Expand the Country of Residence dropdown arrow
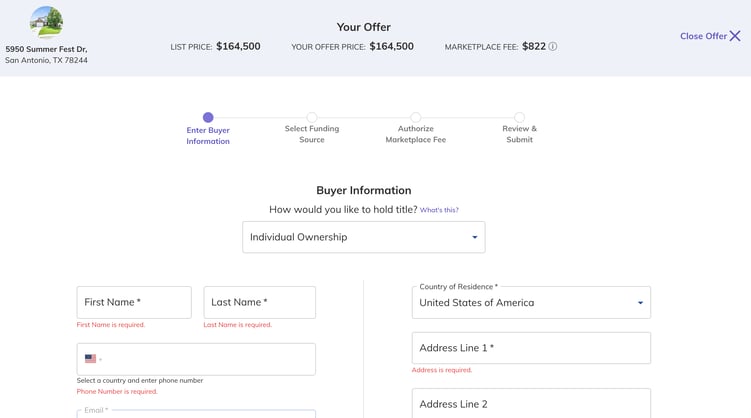This screenshot has width=751, height=418. [x=640, y=303]
